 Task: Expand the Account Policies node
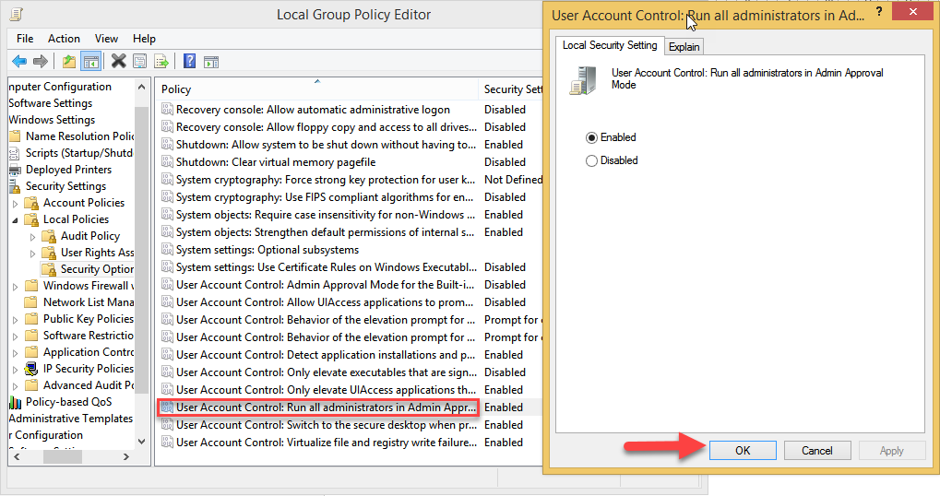(15, 204)
